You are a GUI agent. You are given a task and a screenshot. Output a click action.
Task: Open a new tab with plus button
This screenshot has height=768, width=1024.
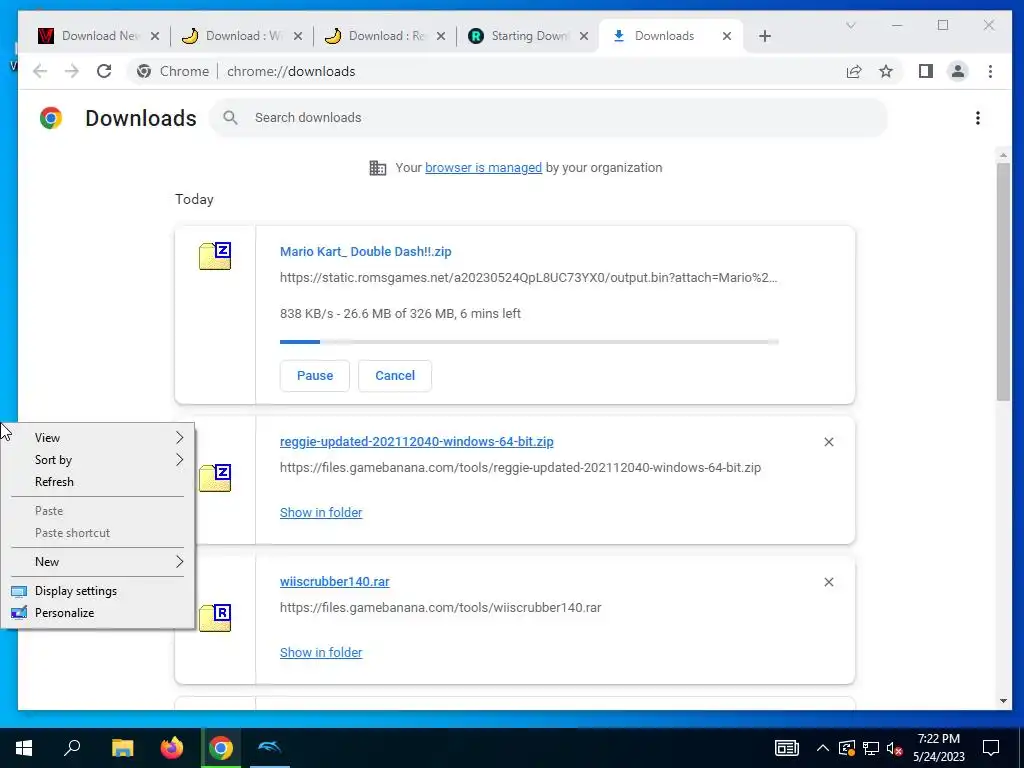coord(765,36)
